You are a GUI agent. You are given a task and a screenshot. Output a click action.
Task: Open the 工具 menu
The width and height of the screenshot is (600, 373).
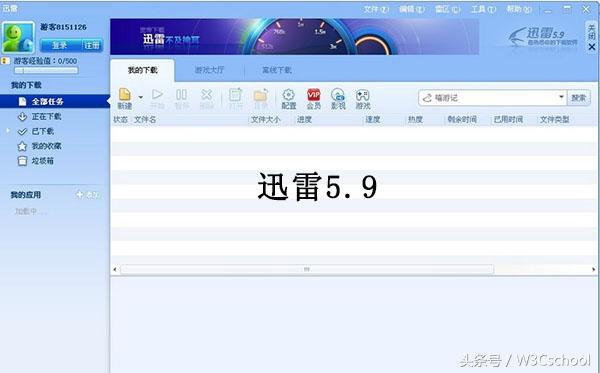click(483, 9)
